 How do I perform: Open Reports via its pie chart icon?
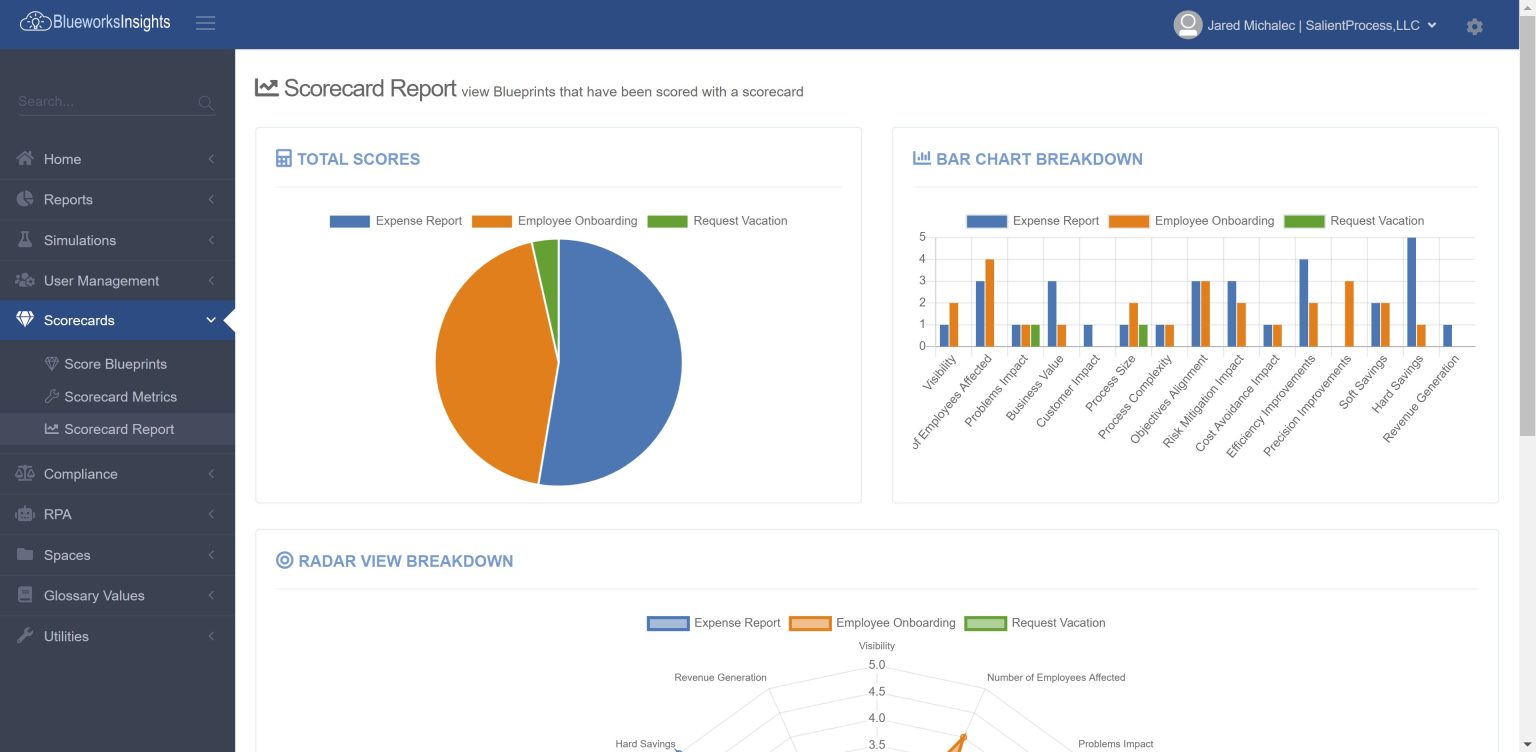[24, 199]
